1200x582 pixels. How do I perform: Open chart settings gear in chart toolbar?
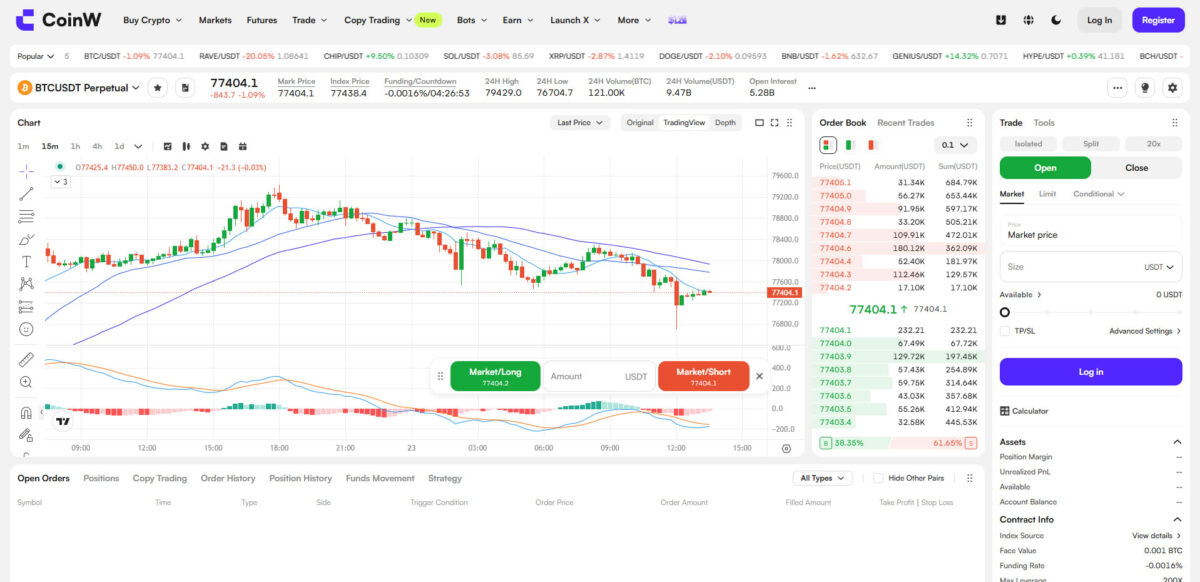[x=205, y=146]
